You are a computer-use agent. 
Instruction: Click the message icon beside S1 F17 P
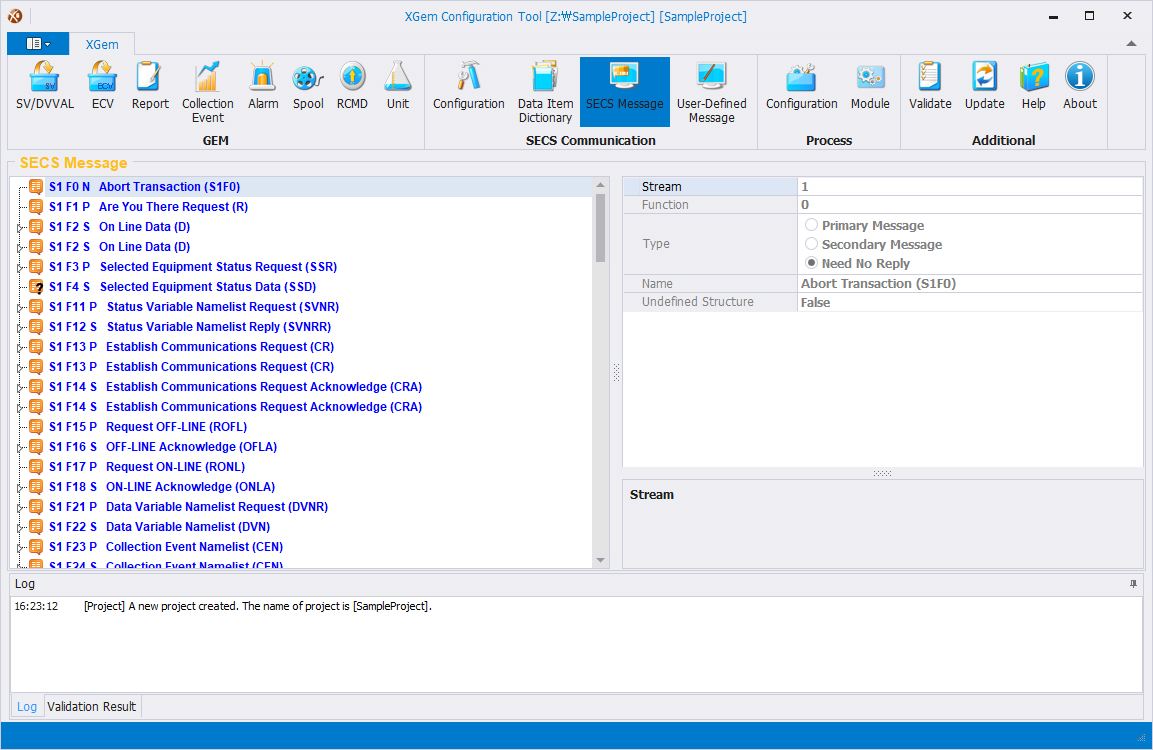(x=35, y=467)
